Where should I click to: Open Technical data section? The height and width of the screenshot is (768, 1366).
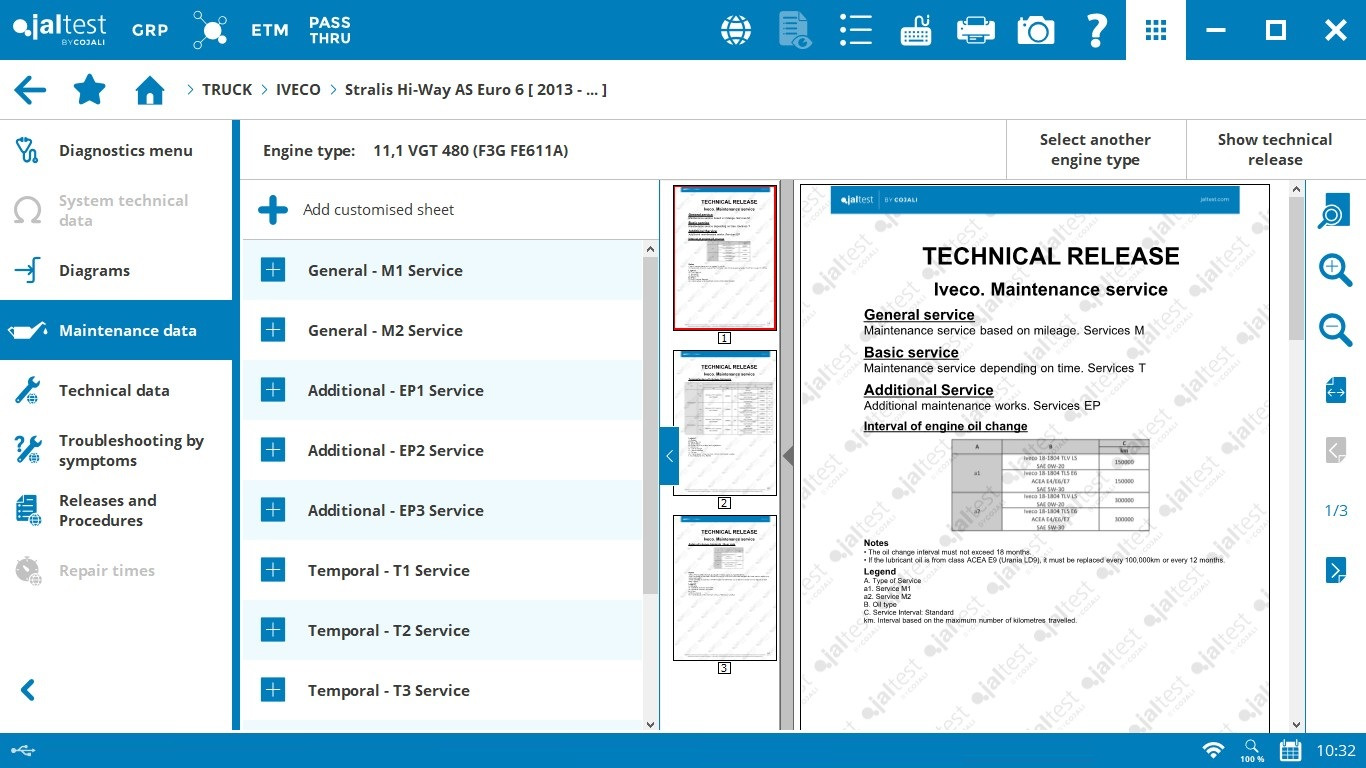tap(116, 390)
